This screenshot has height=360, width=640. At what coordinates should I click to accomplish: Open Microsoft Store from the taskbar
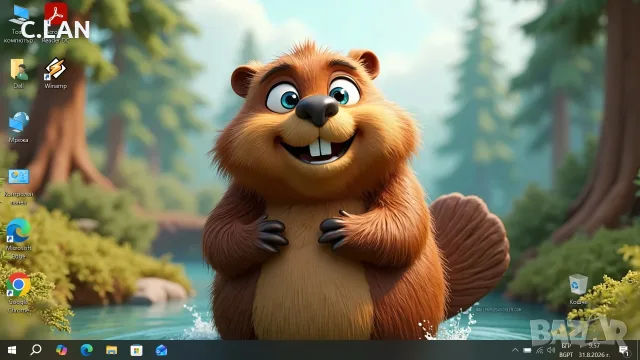[x=136, y=350]
